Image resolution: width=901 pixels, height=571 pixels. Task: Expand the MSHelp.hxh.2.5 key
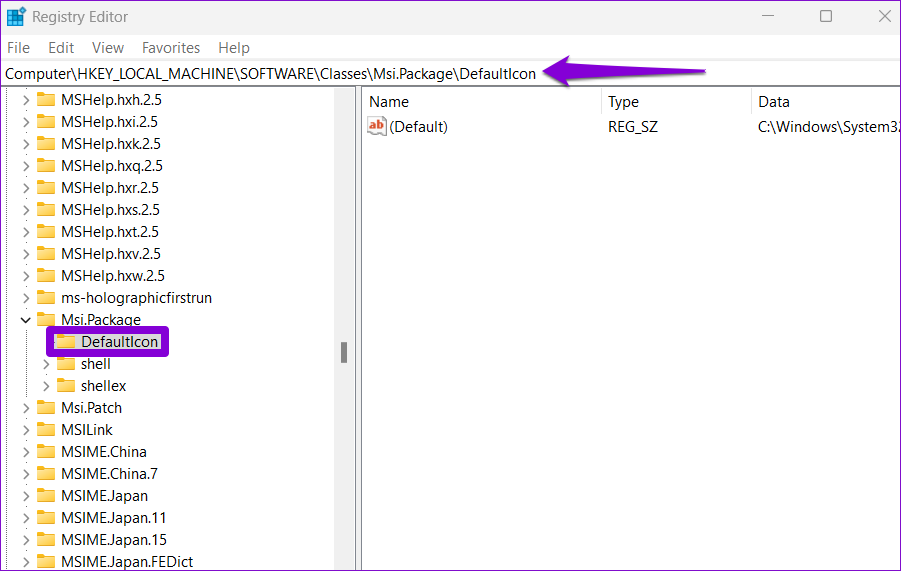point(26,100)
